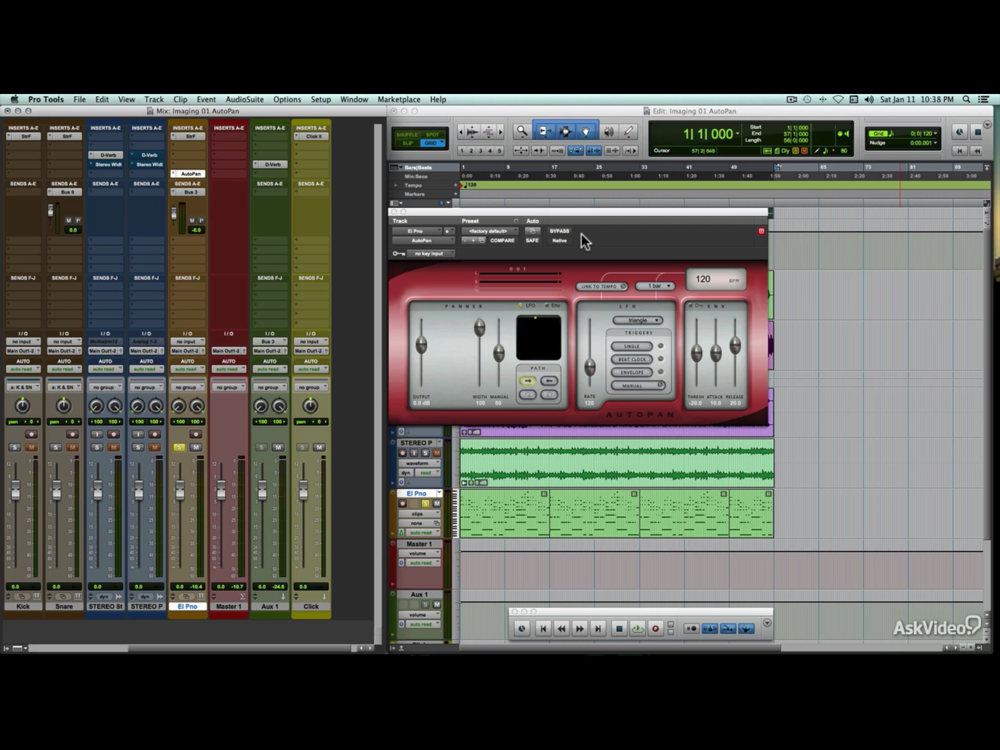The image size is (1000, 750).
Task: Select the Grabber hand tool
Action: coord(586,131)
